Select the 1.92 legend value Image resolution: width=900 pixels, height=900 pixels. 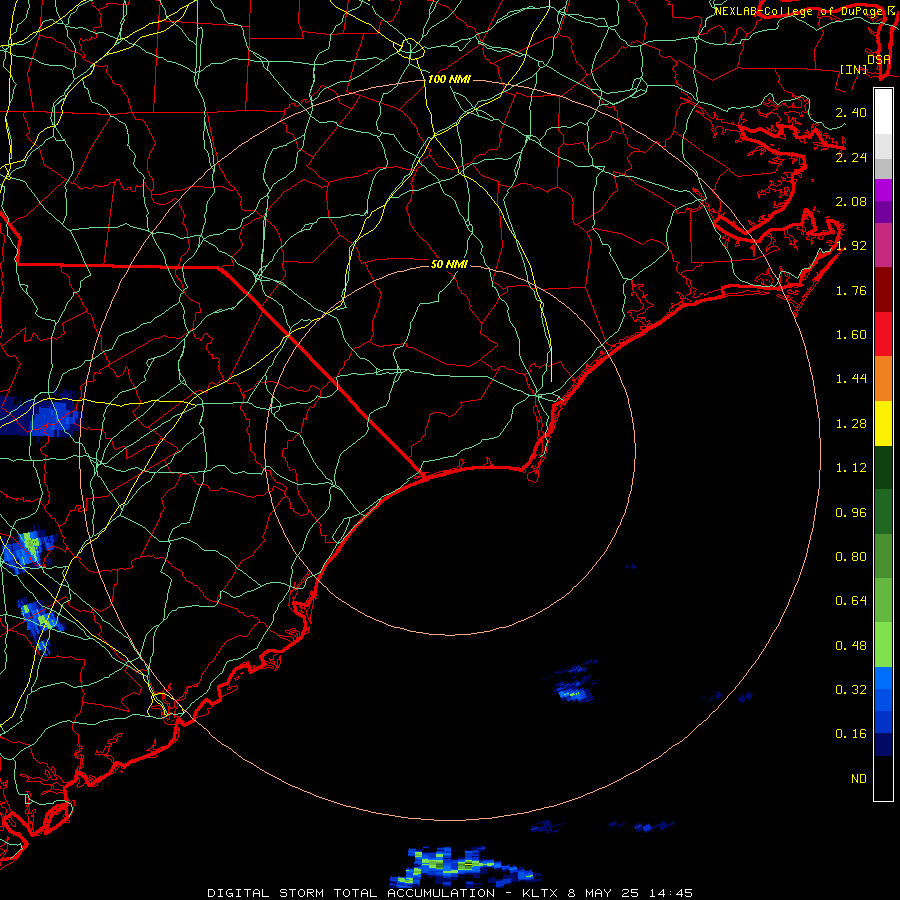point(851,246)
